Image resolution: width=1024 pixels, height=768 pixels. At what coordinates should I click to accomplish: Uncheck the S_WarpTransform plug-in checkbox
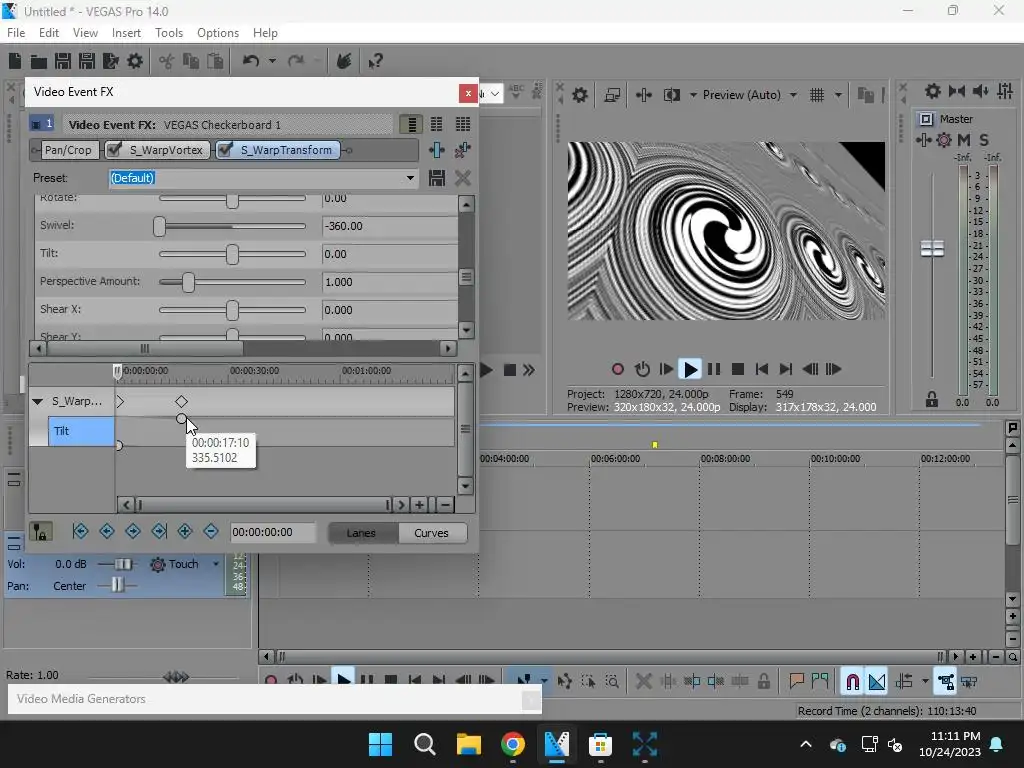(x=225, y=150)
